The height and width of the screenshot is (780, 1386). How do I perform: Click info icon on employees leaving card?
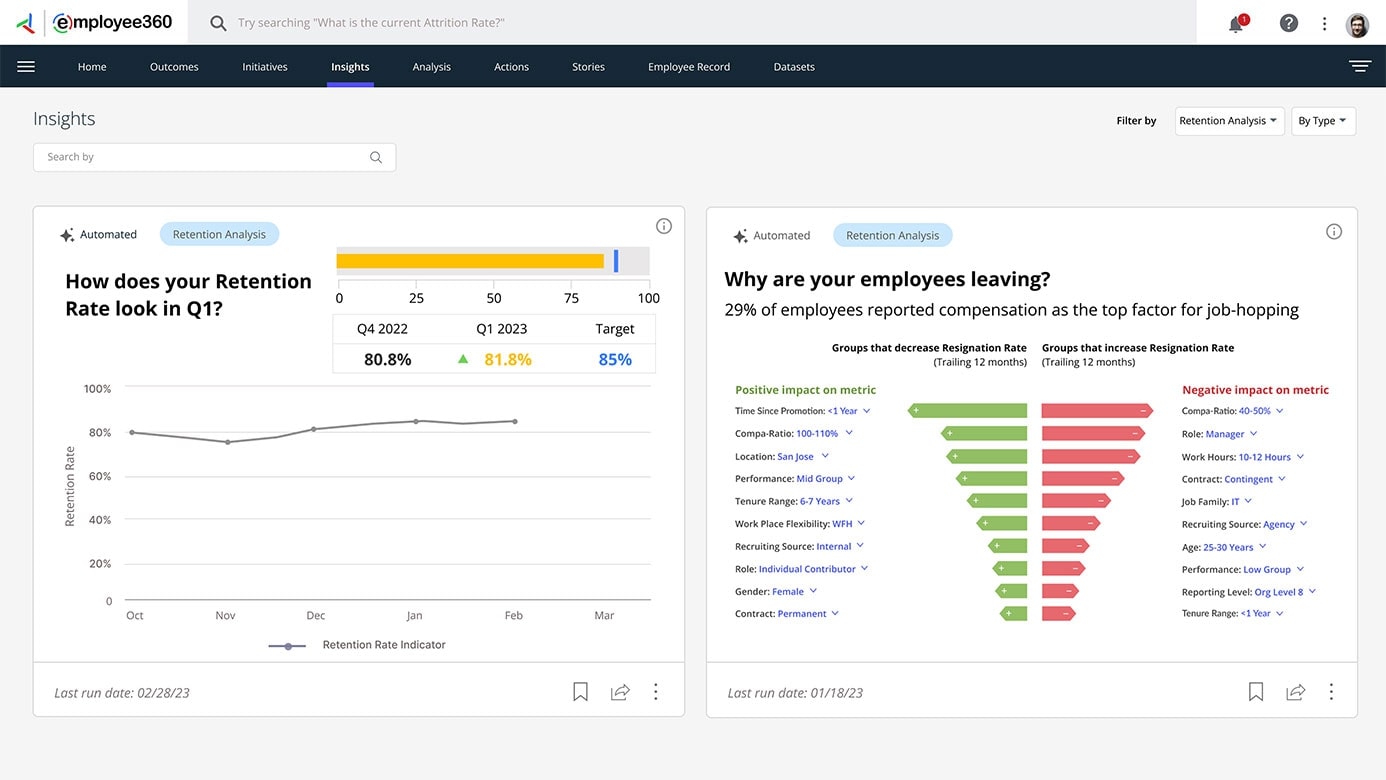tap(1333, 232)
